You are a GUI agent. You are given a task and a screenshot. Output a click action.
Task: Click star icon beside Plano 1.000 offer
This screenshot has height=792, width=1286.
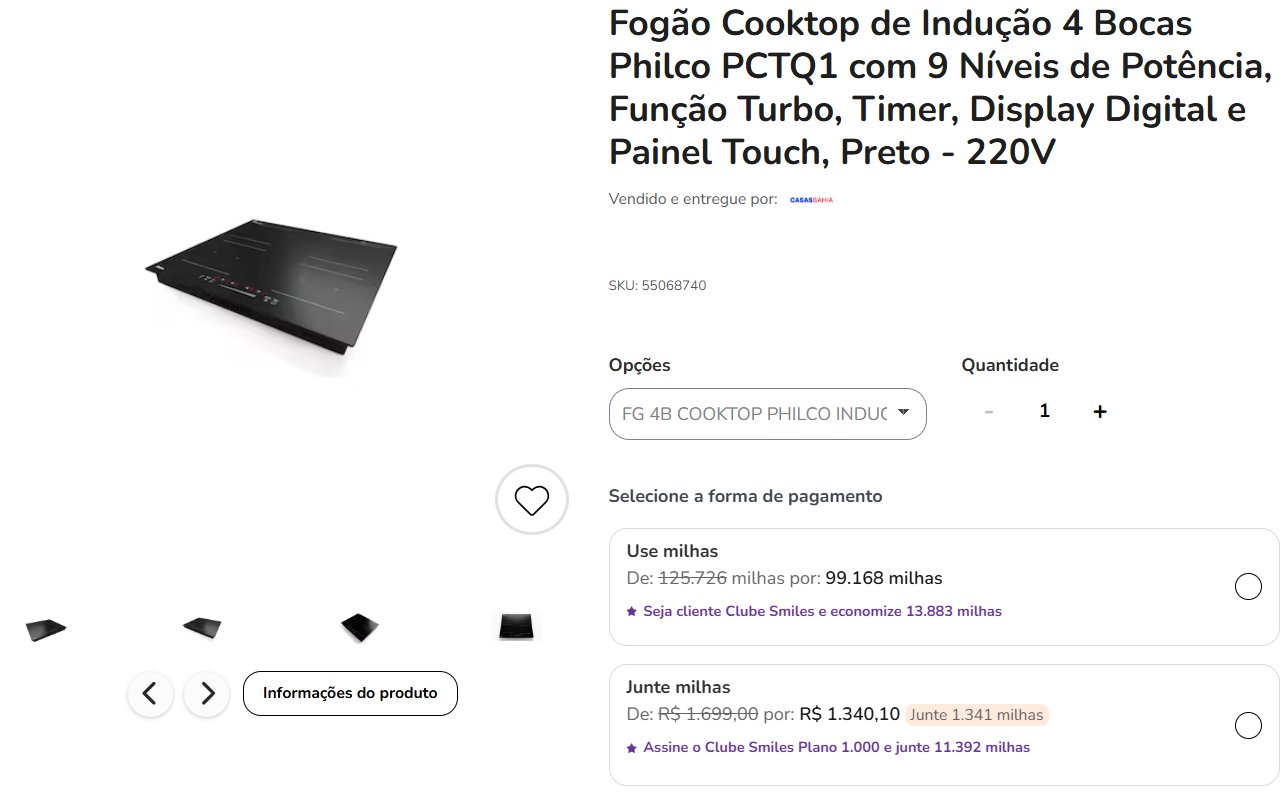631,747
